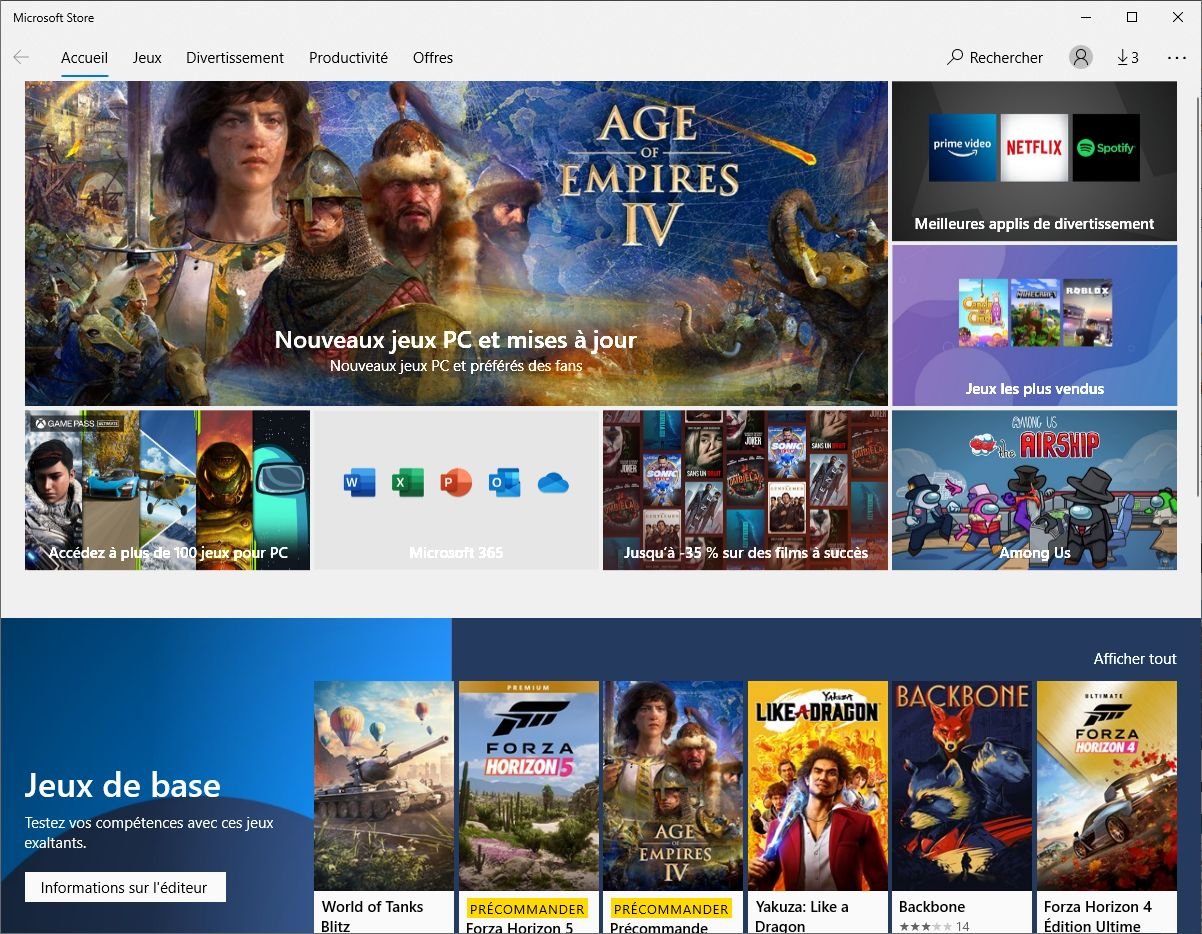The height and width of the screenshot is (934, 1202).
Task: Go to the Offres tab
Action: (433, 58)
